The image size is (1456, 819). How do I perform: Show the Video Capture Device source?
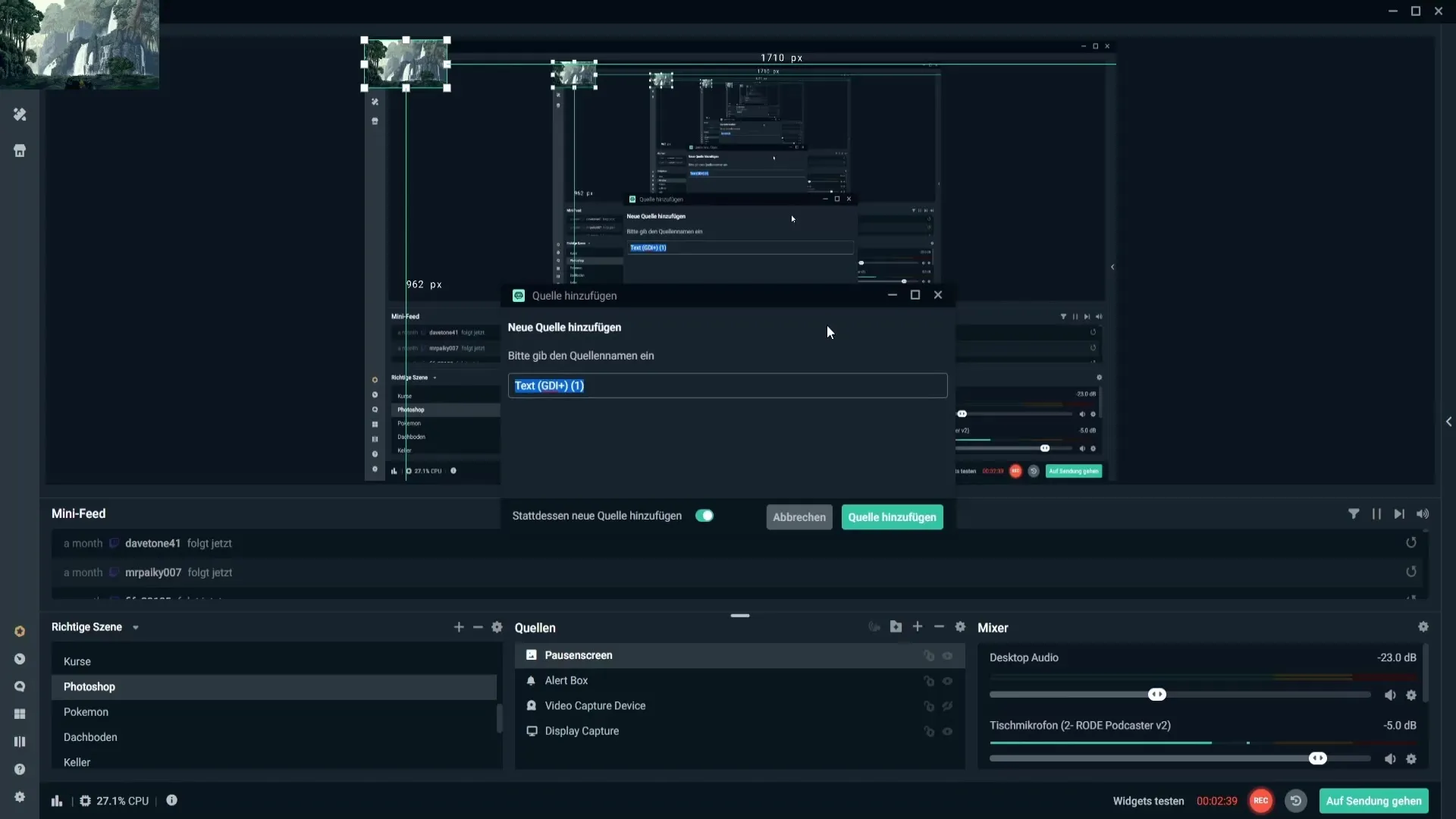coord(947,706)
